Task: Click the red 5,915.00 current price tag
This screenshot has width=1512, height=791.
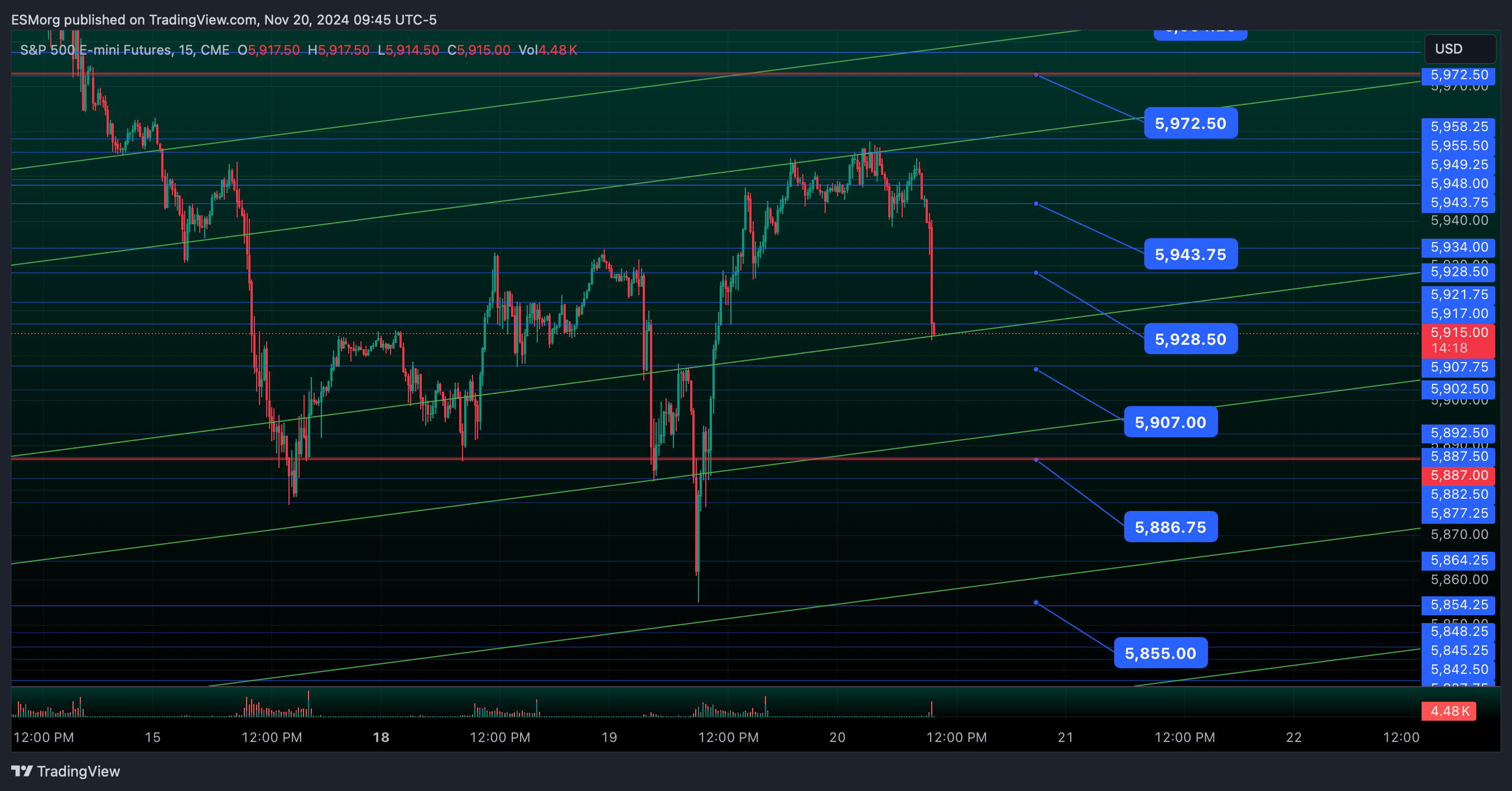Action: pyautogui.click(x=1458, y=340)
